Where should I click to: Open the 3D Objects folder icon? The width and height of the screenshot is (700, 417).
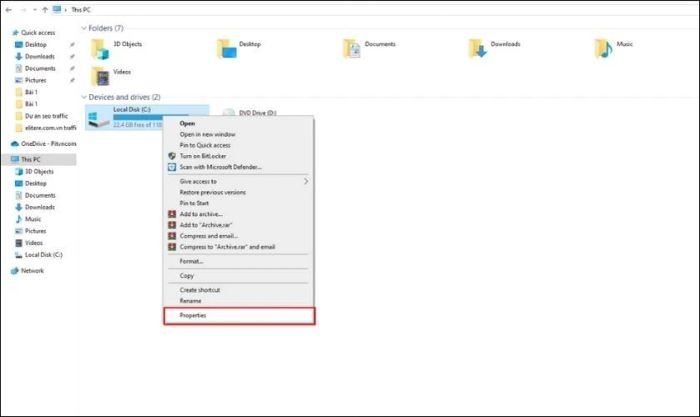pyautogui.click(x=100, y=49)
